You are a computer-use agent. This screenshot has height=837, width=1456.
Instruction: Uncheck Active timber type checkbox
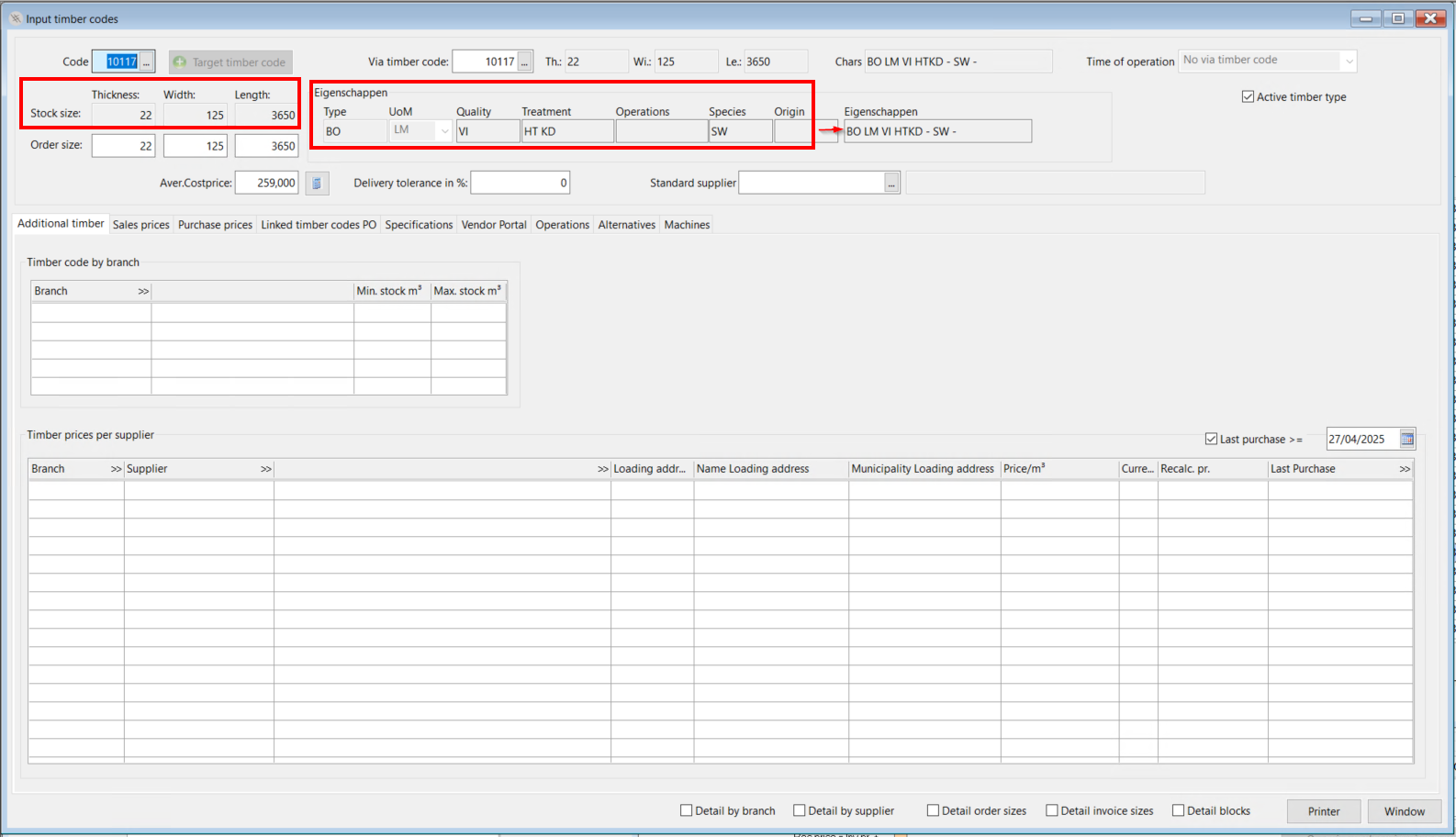pos(1248,96)
